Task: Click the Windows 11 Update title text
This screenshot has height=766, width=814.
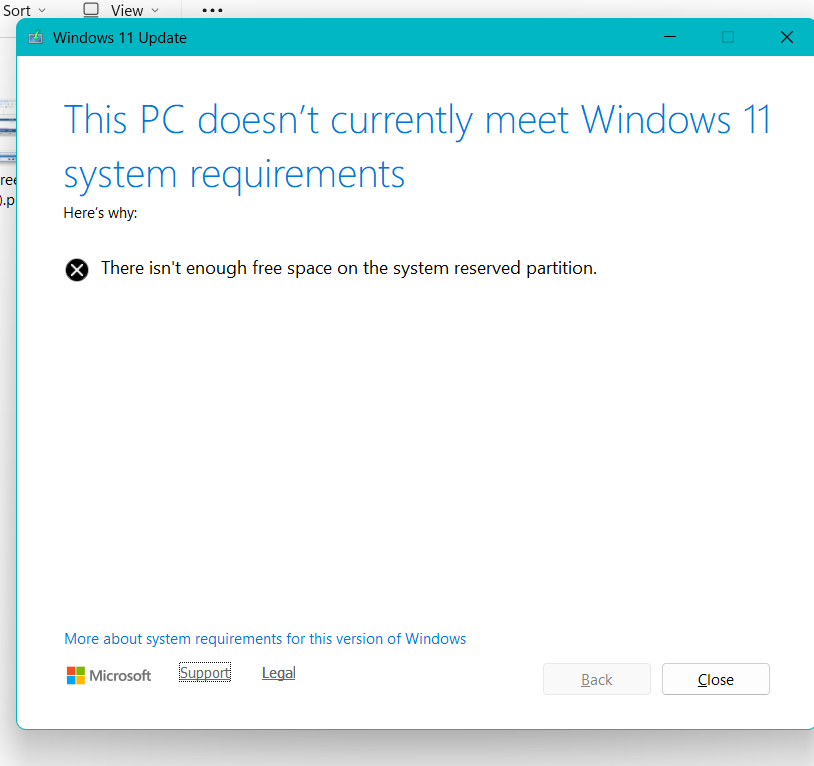Action: click(x=121, y=37)
